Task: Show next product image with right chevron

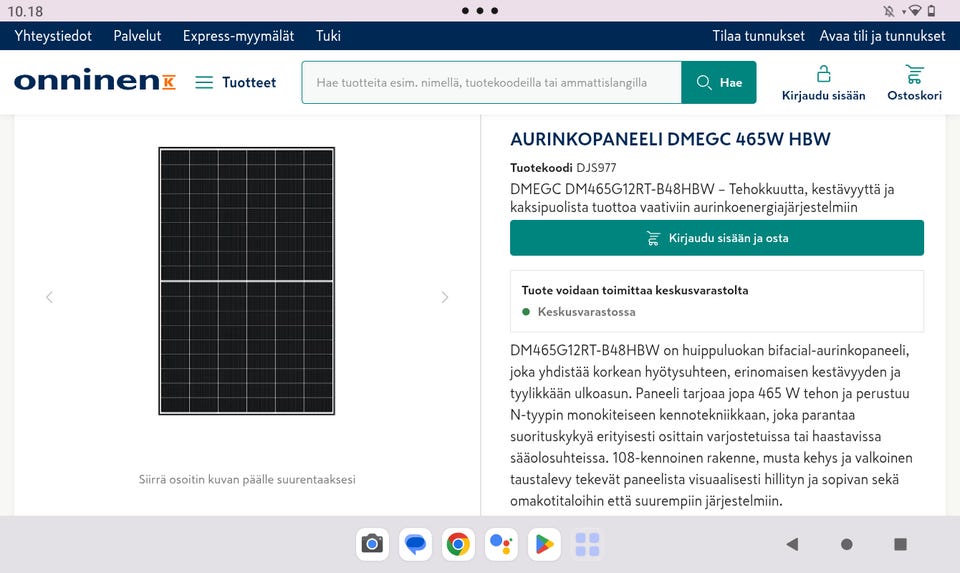Action: [x=445, y=298]
